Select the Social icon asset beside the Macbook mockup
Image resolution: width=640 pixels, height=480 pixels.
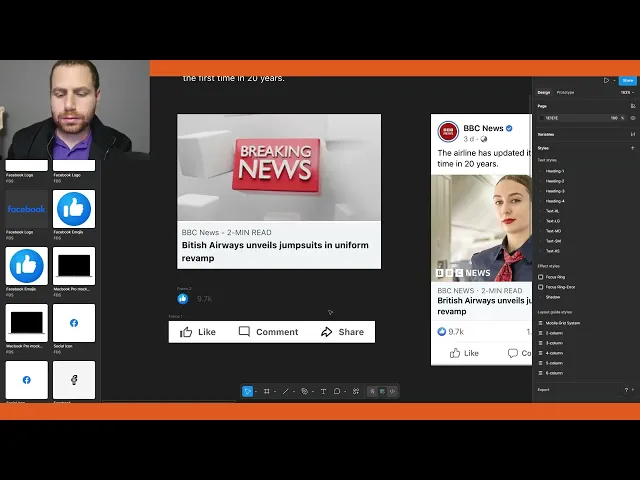click(74, 323)
